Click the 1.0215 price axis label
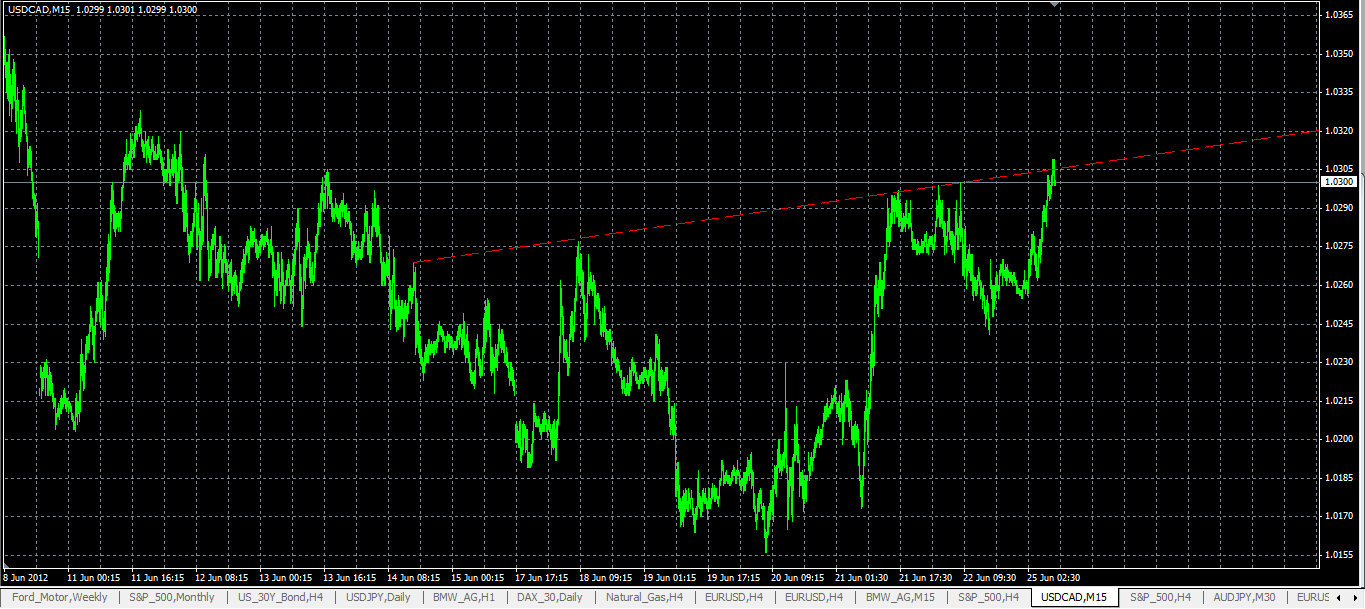This screenshot has height=609, width=1365. click(x=1339, y=401)
